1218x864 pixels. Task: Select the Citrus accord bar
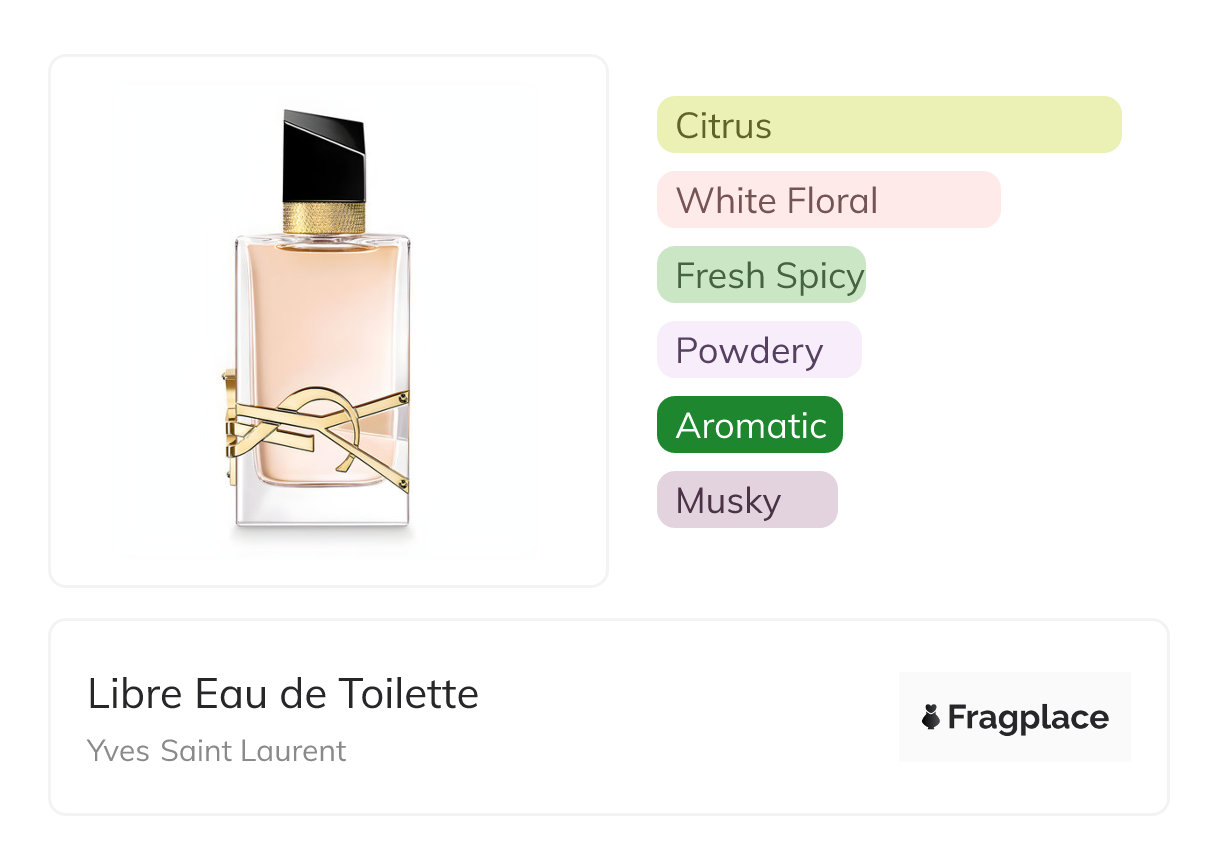(x=888, y=125)
